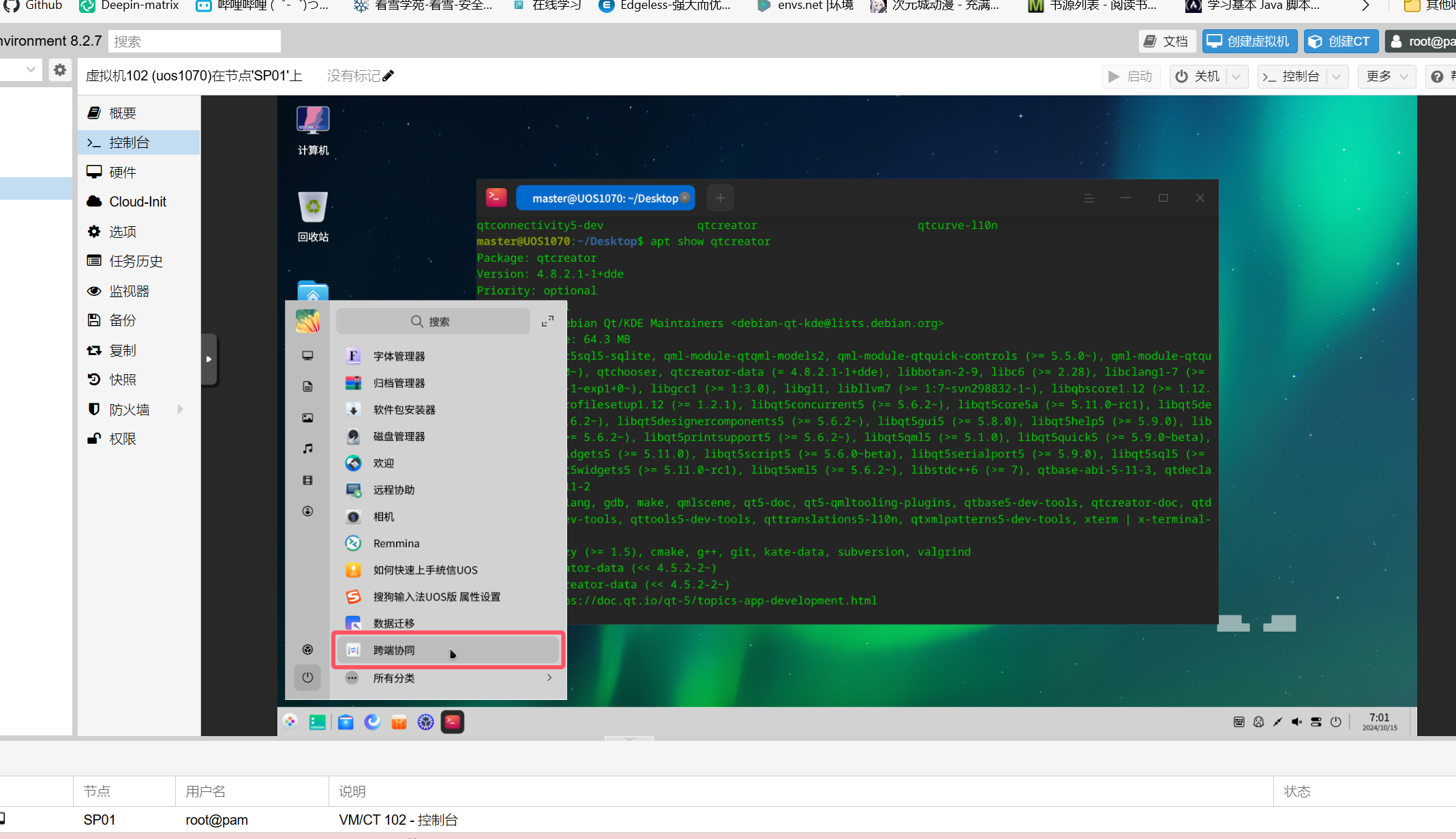Expand the 防火墙 submenu arrow

tap(180, 409)
